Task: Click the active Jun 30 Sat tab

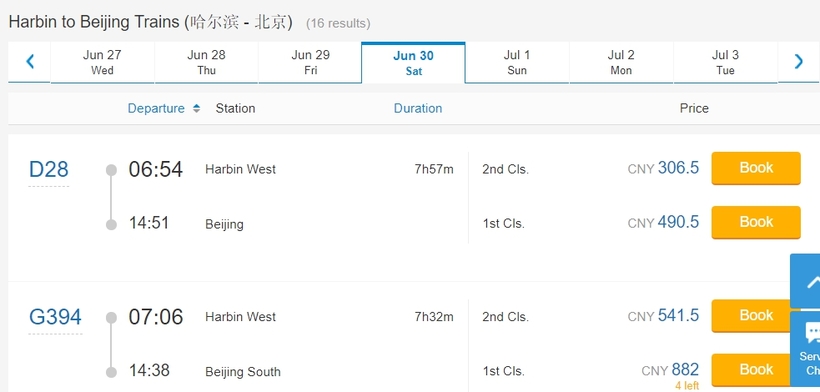Action: [x=413, y=63]
